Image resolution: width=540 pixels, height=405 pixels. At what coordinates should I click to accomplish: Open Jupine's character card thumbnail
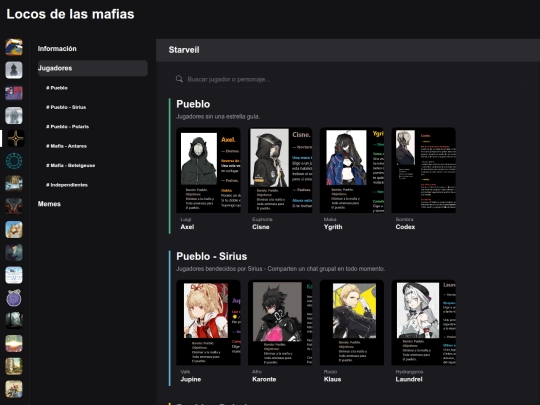pyautogui.click(x=208, y=322)
